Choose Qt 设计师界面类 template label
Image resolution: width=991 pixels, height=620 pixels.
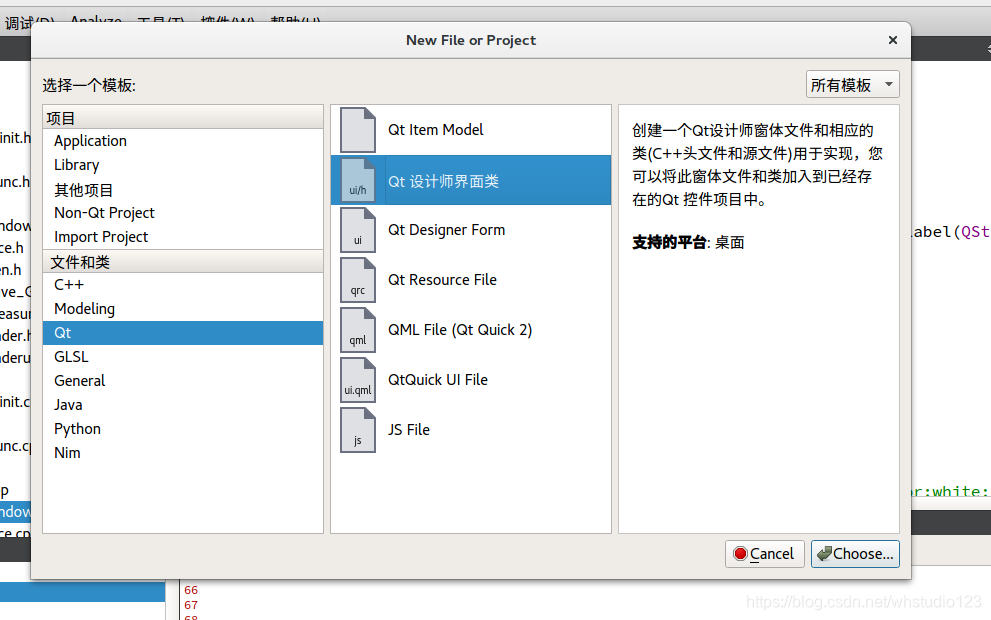[x=443, y=181]
